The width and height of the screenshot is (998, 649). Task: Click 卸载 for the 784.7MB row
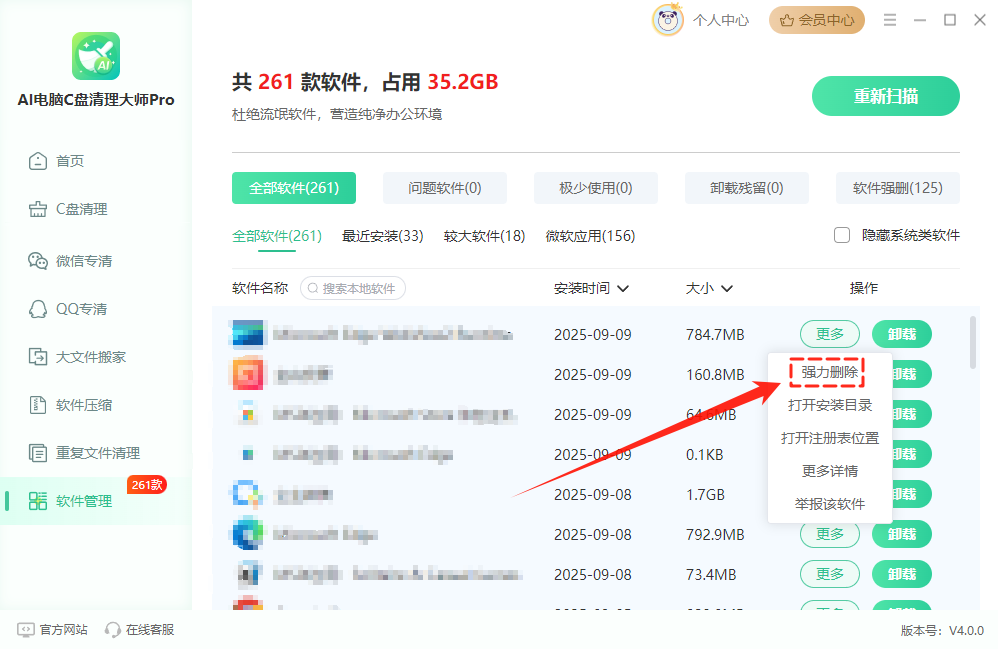tap(902, 334)
